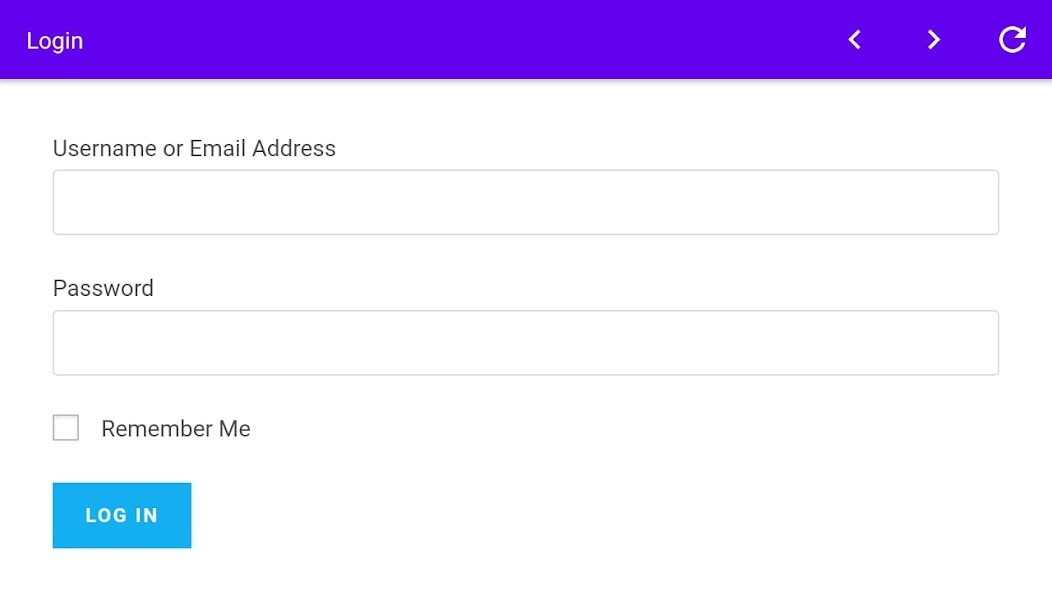Submit the form with the blue button
1052x592 pixels.
[x=122, y=515]
